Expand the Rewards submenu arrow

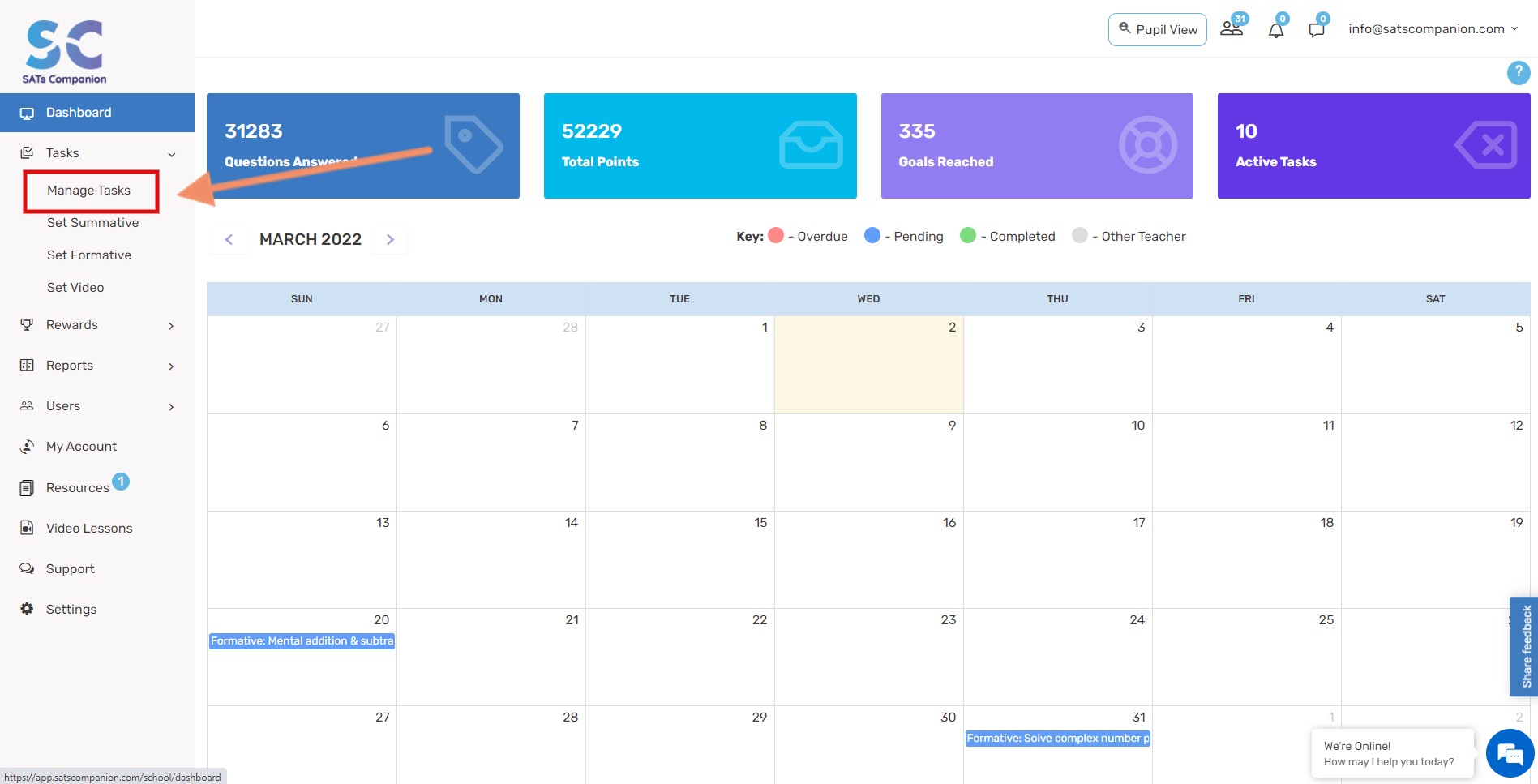(171, 326)
